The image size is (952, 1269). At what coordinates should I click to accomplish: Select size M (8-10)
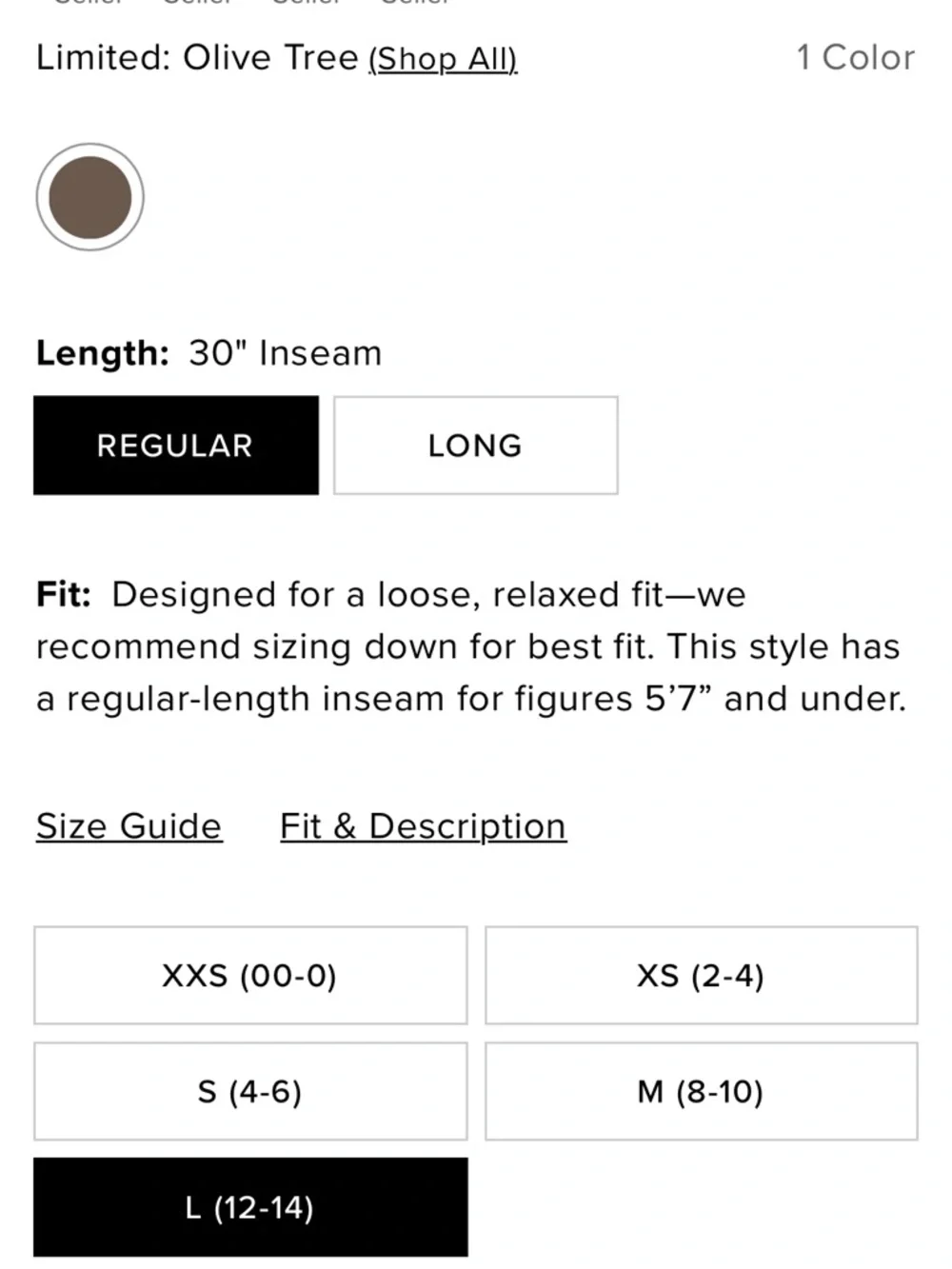click(x=701, y=1092)
